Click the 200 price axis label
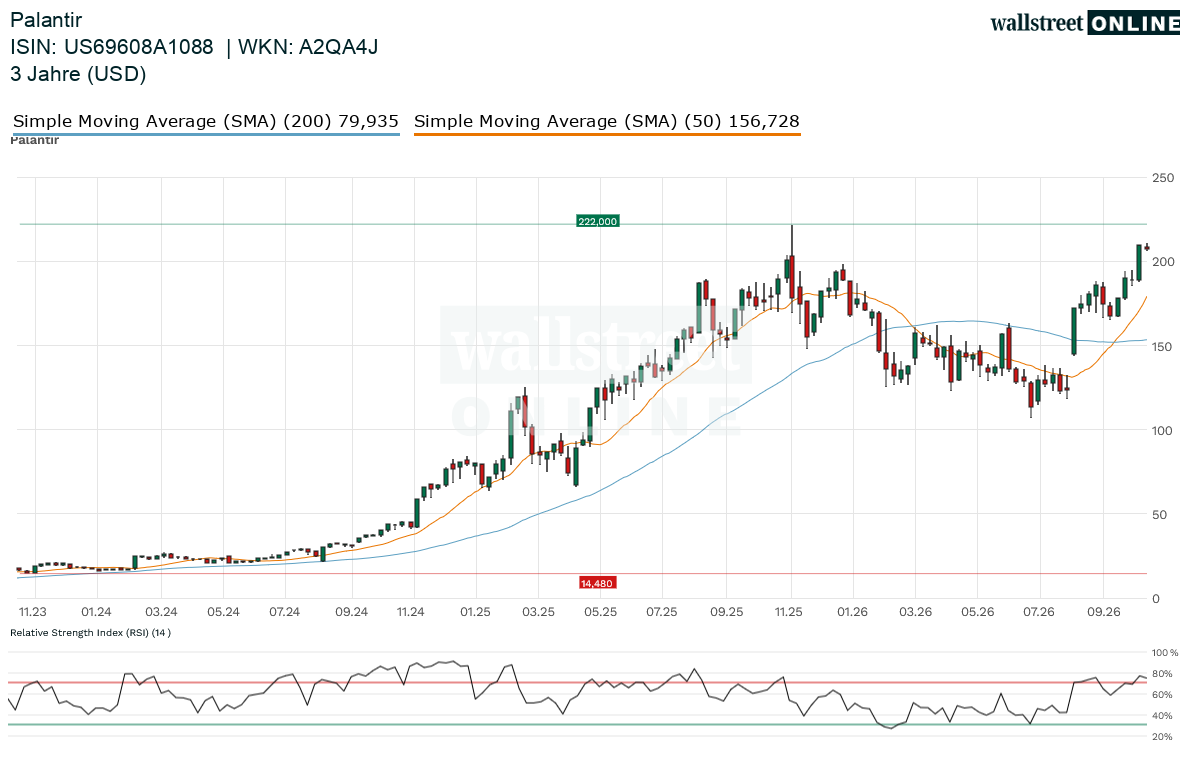This screenshot has width=1192, height=763. click(x=1163, y=262)
